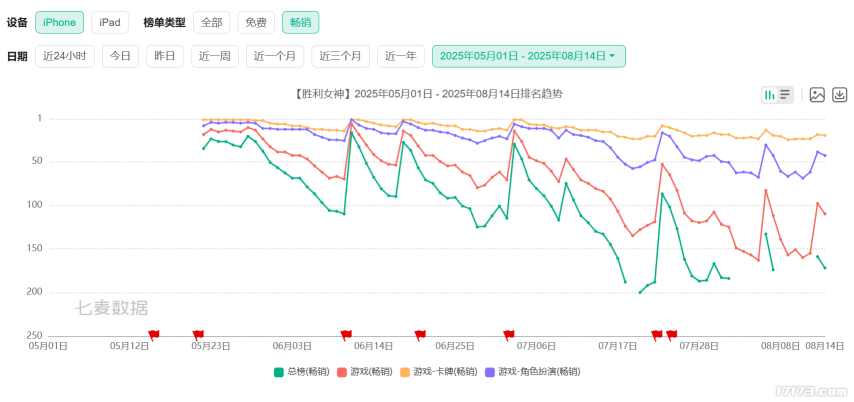The image size is (854, 402).
Task: Switch to the bar chart view icon
Action: click(770, 95)
